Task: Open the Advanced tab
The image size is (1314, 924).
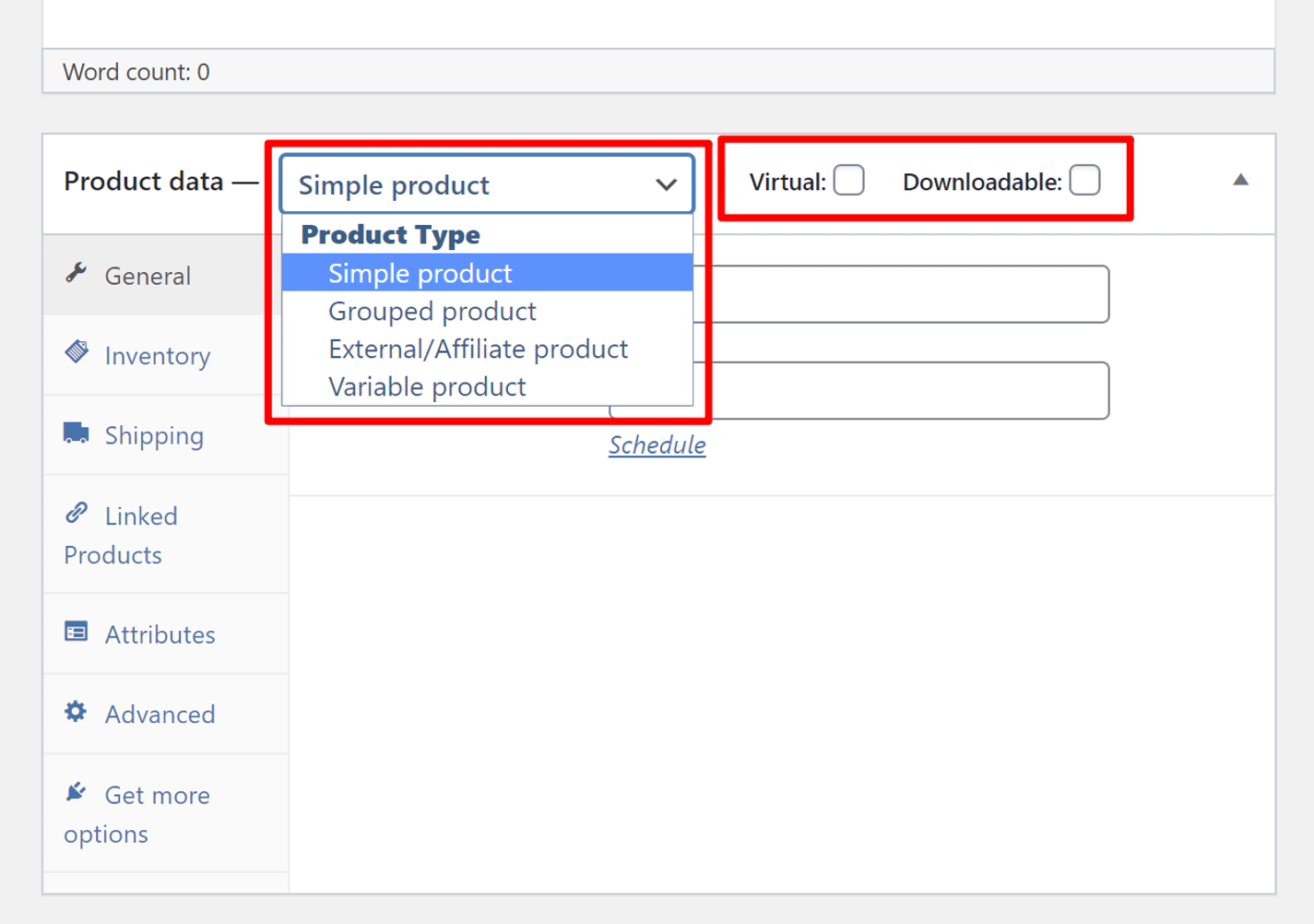Action: pos(166,715)
